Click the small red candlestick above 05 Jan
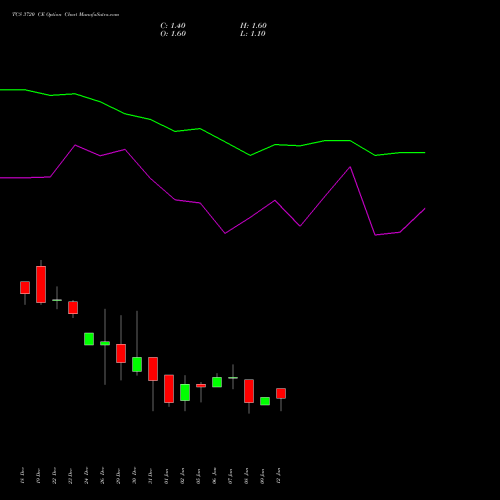Image resolution: width=500 pixels, height=500 pixels. click(x=201, y=386)
